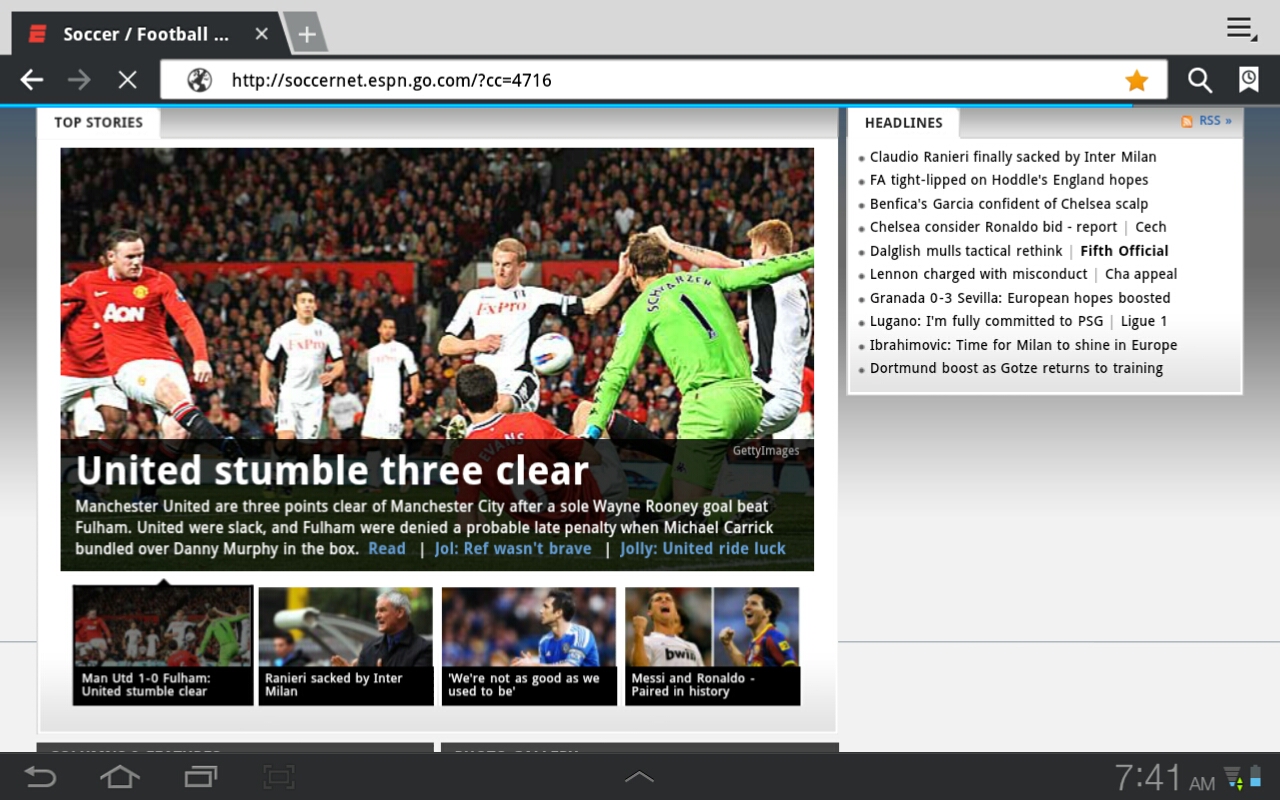This screenshot has width=1280, height=800.
Task: Toggle the gold bookmark star
Action: pos(1136,80)
